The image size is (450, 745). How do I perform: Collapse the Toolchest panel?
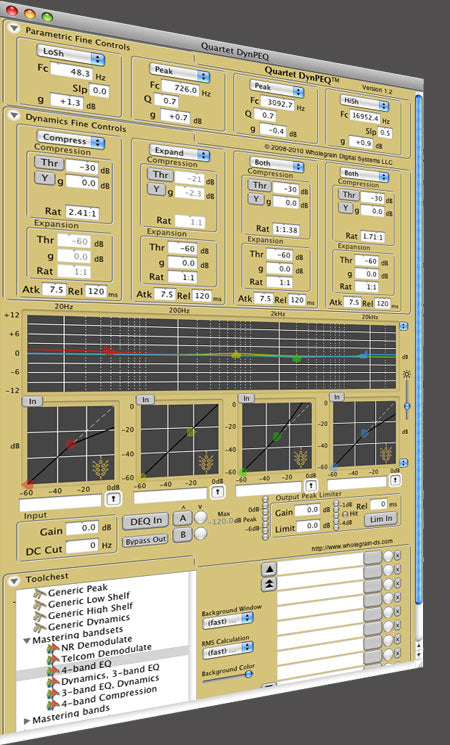pyautogui.click(x=14, y=580)
